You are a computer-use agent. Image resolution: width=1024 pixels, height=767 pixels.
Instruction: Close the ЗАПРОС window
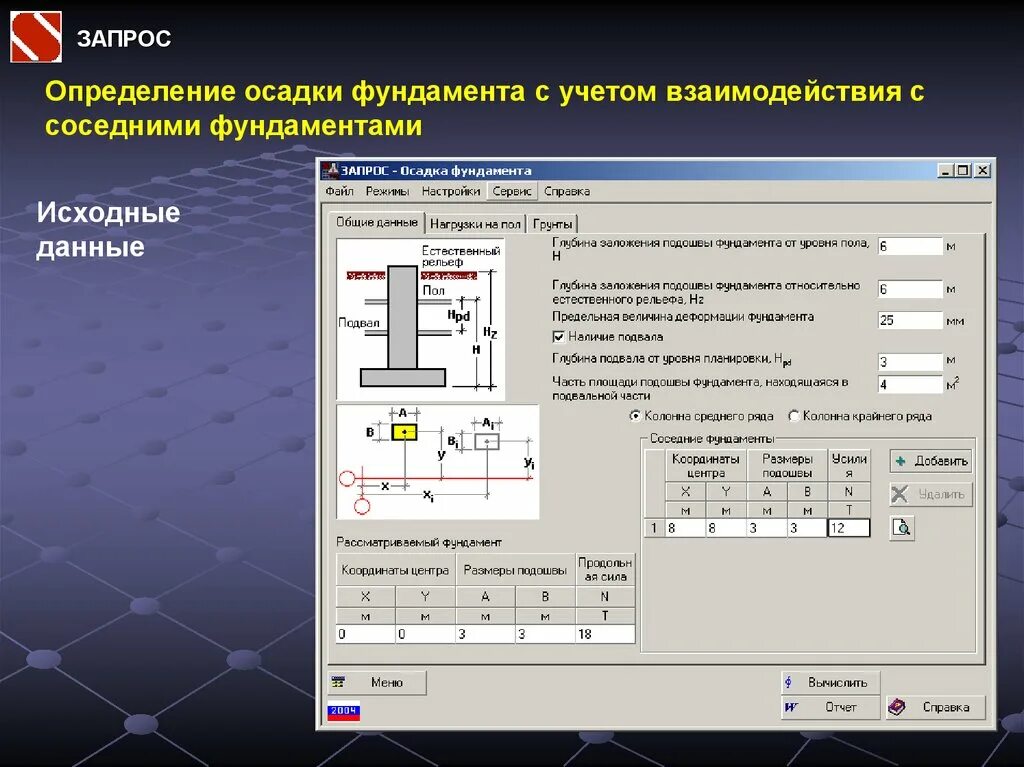tap(983, 171)
